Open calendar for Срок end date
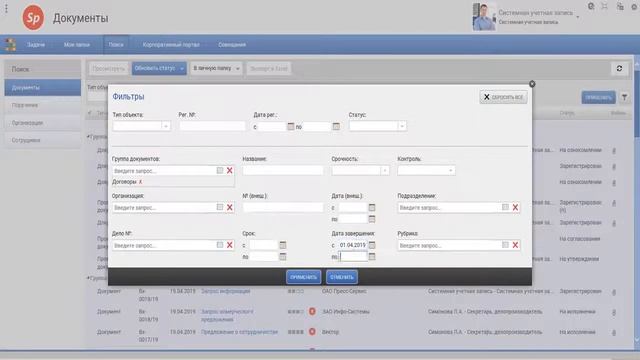 pyautogui.click(x=282, y=257)
